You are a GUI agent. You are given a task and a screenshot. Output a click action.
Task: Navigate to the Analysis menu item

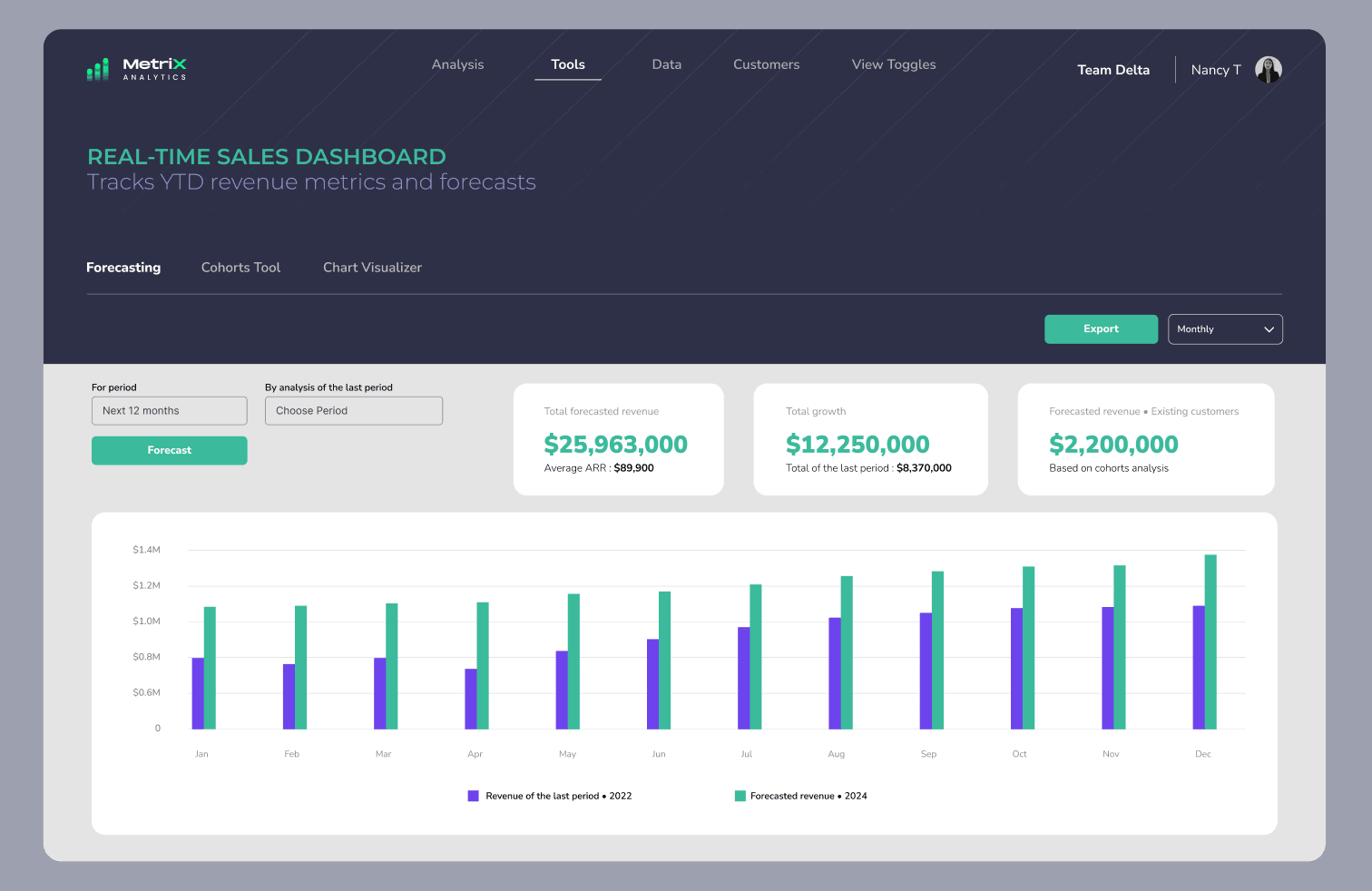point(457,64)
